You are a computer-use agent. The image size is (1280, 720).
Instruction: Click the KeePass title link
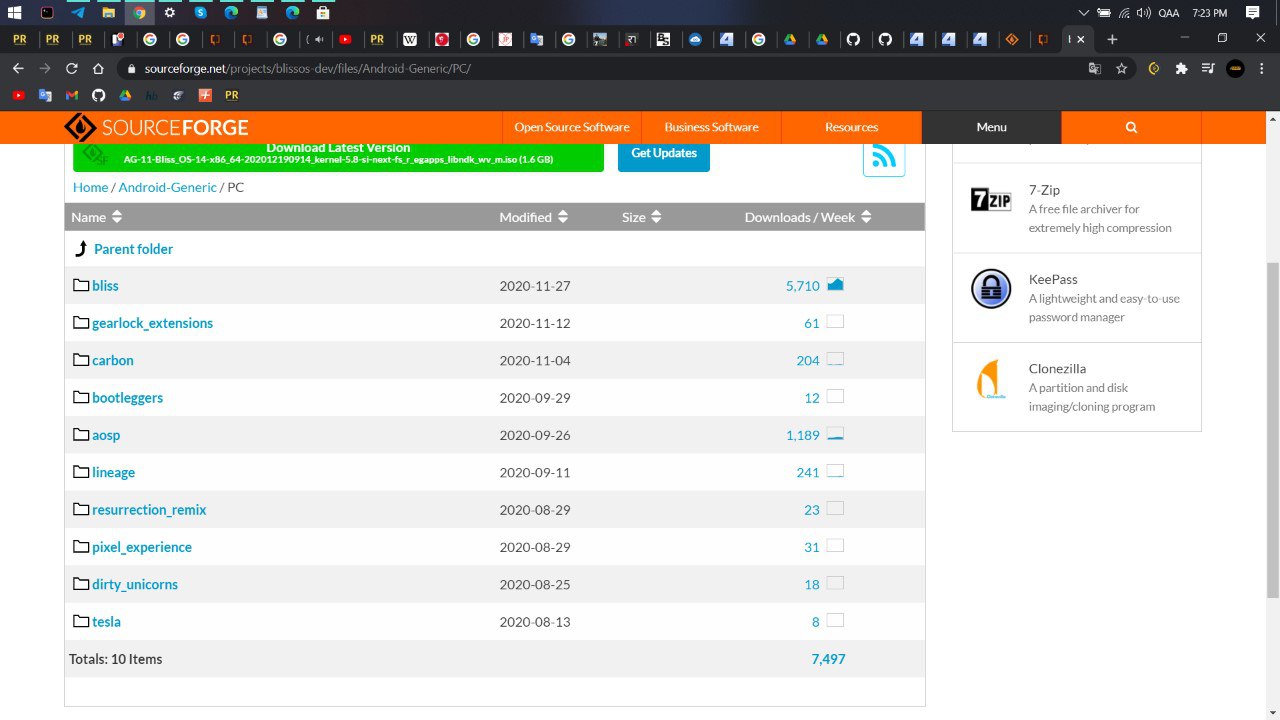(1053, 279)
